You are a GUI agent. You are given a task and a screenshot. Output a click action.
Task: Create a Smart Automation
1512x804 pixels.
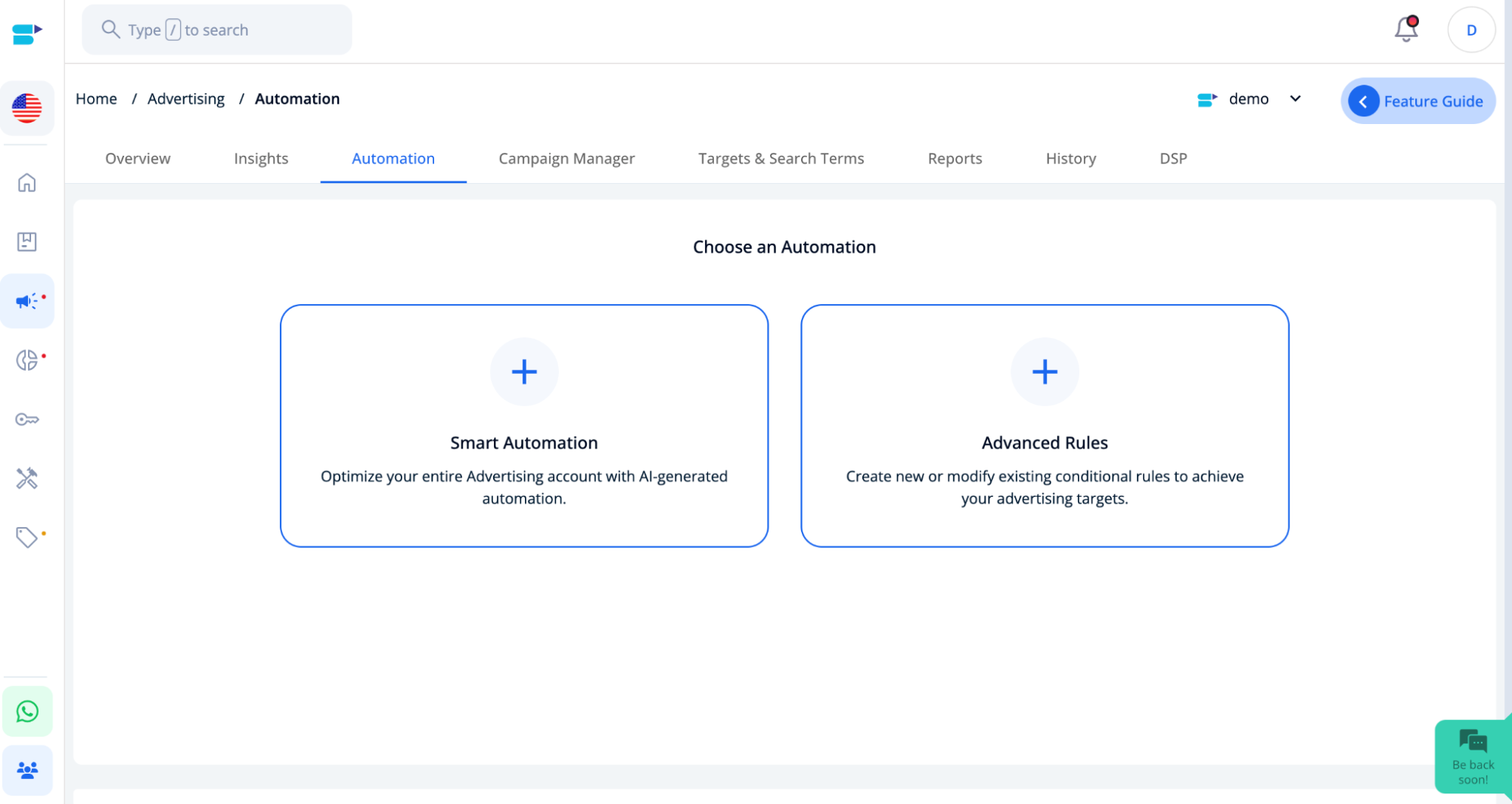(x=523, y=425)
